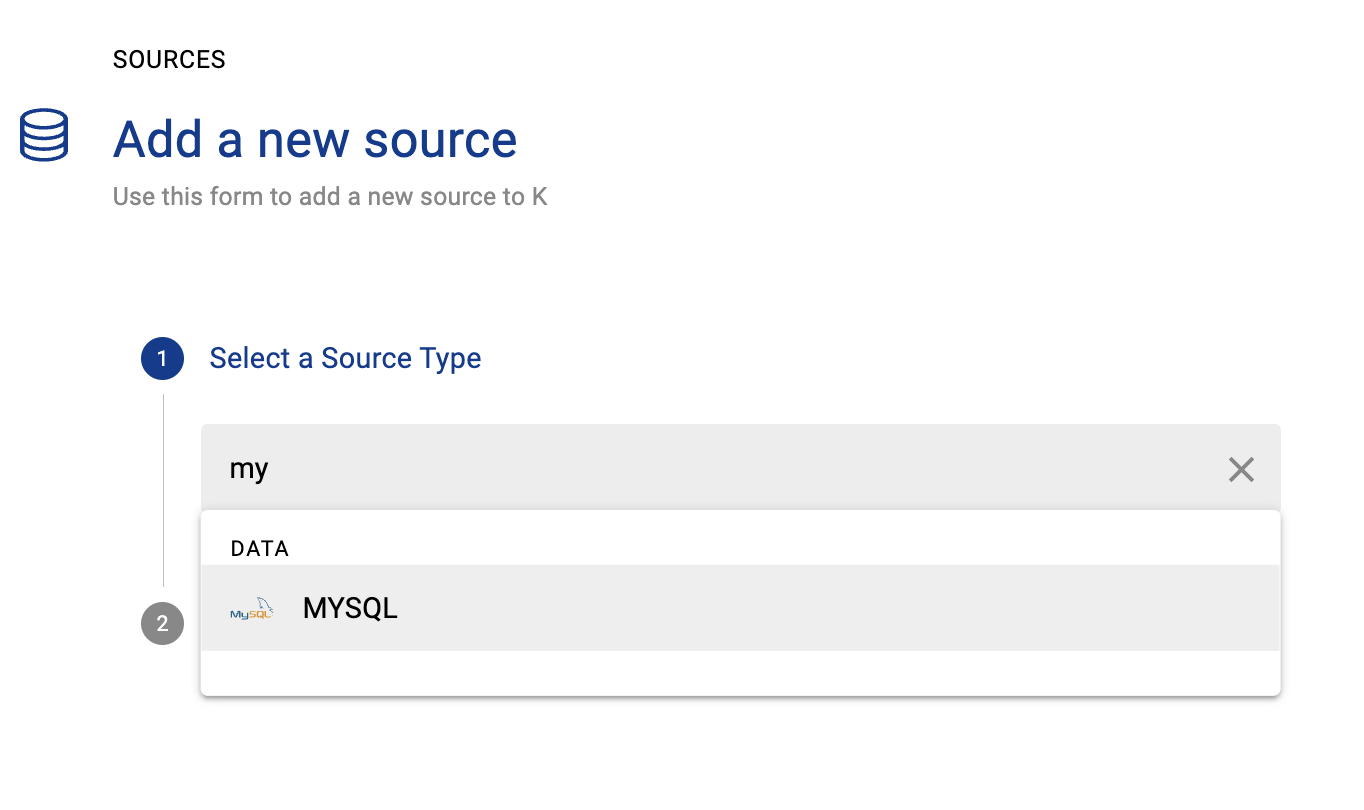Open the SOURCES breadcrumb label

pos(169,60)
